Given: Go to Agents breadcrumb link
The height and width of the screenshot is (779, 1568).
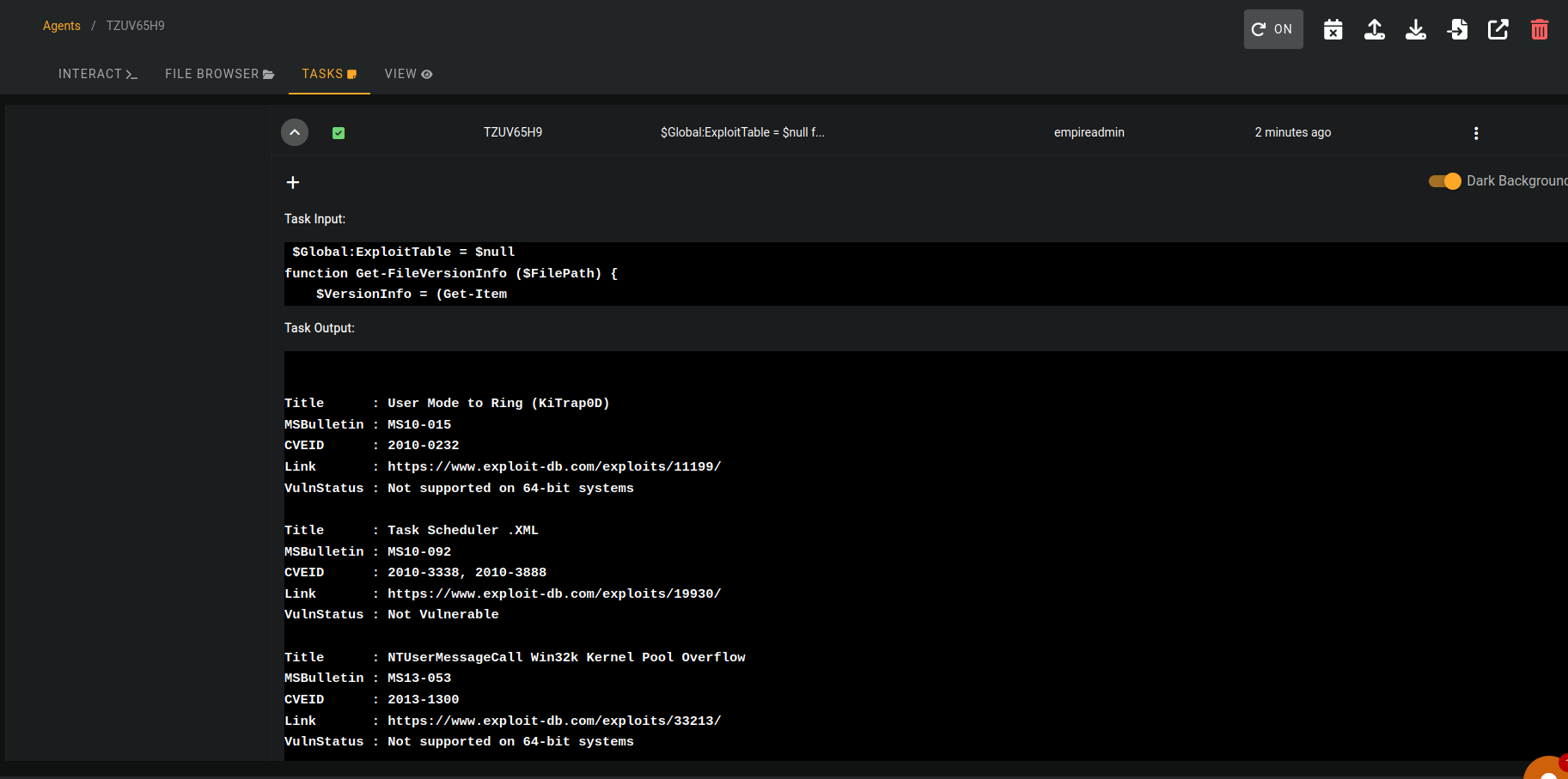Looking at the screenshot, I should click(x=62, y=26).
